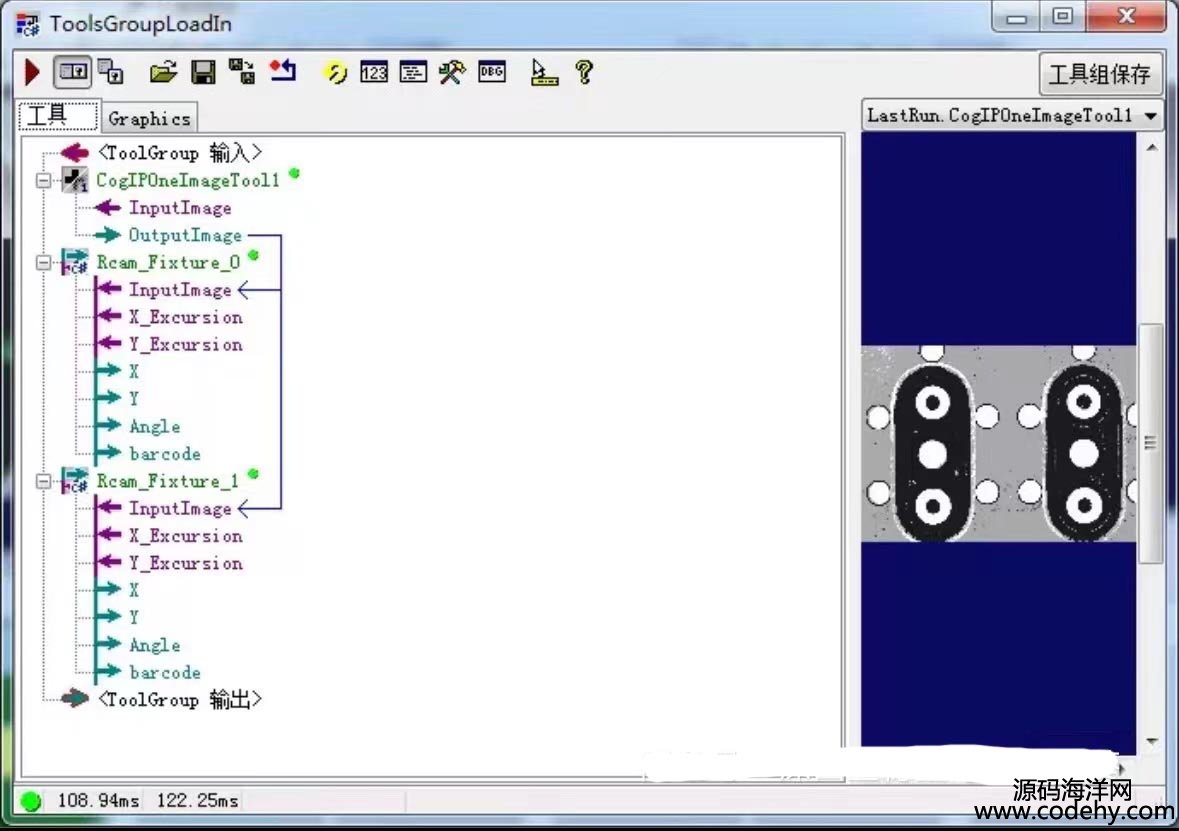Select Angle under Rcam_Fixture_1
Screen dimensions: 1179x831
point(154,645)
